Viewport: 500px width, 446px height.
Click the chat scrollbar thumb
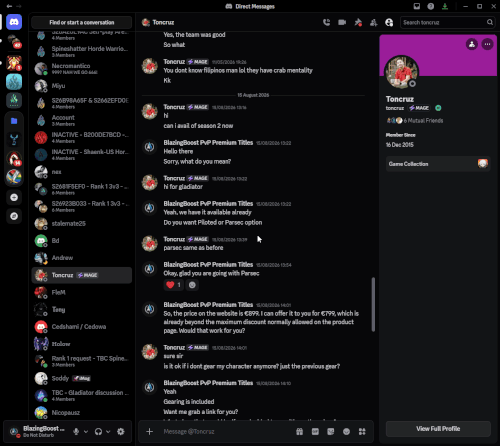coord(373,304)
